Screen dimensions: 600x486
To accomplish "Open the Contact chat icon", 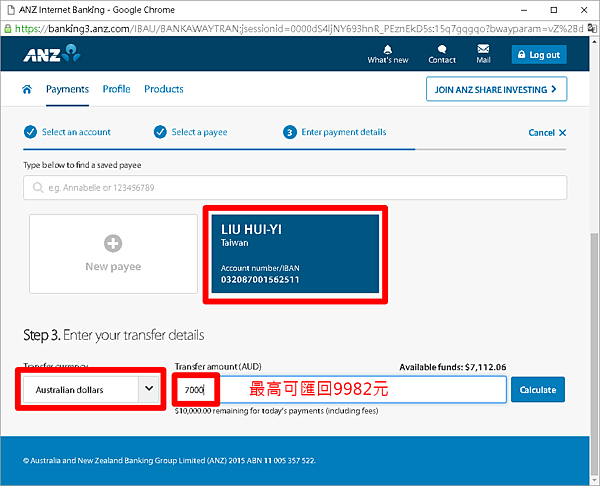I will 442,54.
